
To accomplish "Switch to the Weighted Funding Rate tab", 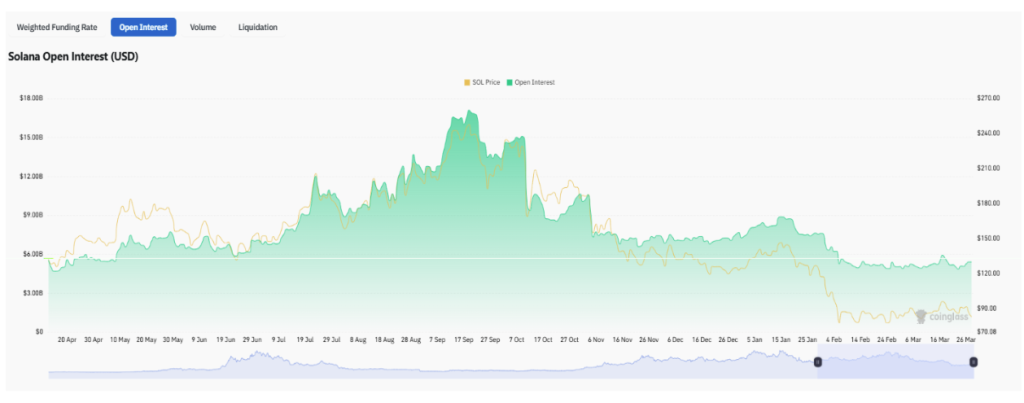I will pyautogui.click(x=58, y=27).
